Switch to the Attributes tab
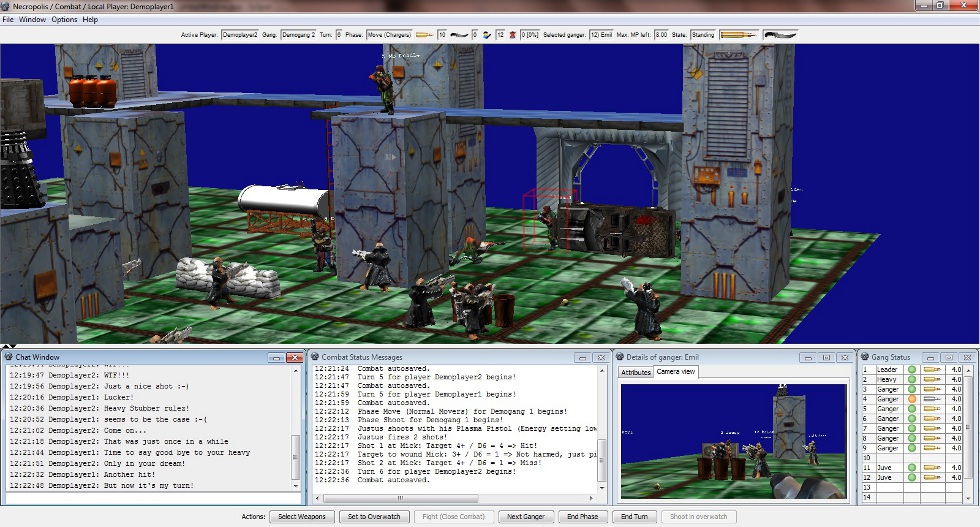Image resolution: width=980 pixels, height=527 pixels. [x=636, y=372]
